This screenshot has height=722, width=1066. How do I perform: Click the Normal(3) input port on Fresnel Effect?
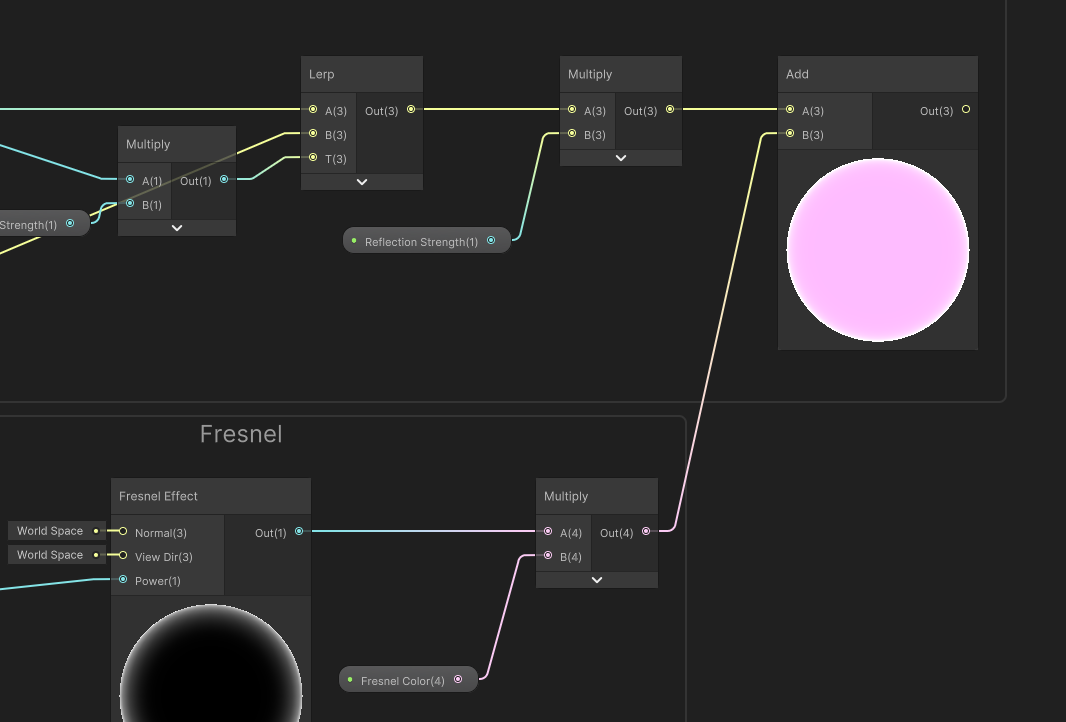click(123, 532)
